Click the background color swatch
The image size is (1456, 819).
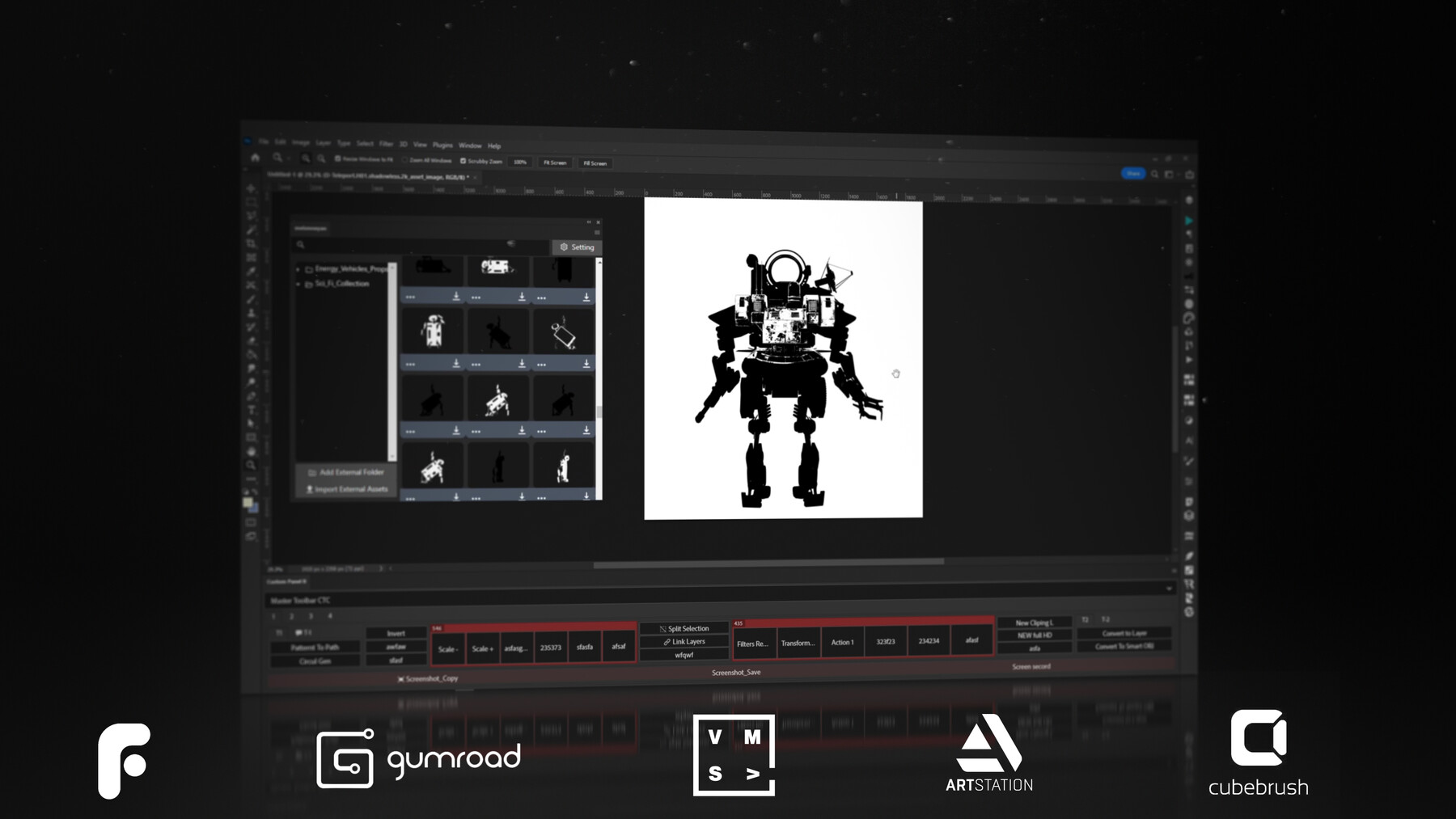tap(254, 509)
